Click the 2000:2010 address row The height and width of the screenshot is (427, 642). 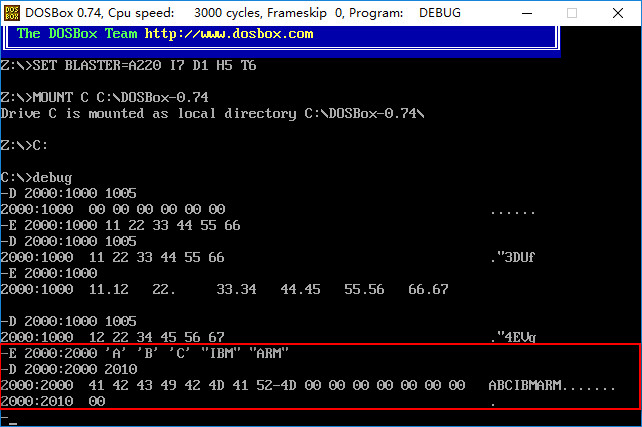point(52,401)
